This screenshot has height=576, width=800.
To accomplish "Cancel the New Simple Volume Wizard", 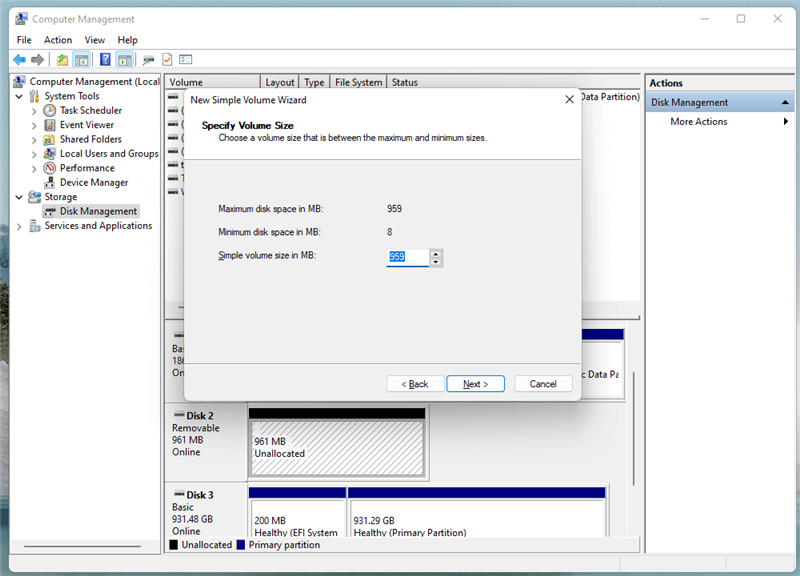I will pyautogui.click(x=543, y=383).
